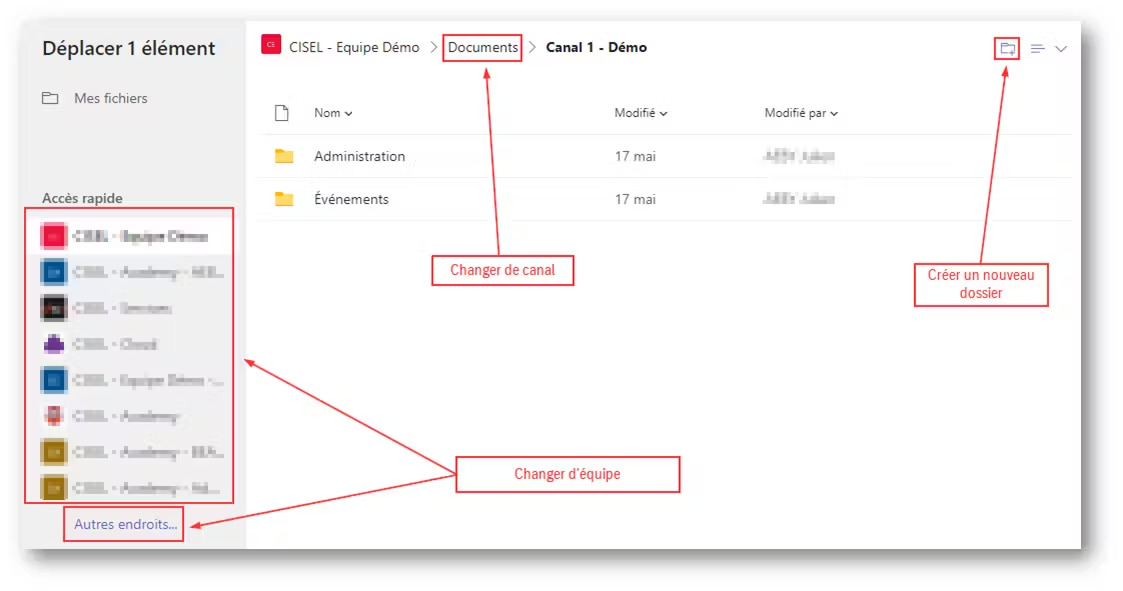Open the Événements folder by name
The width and height of the screenshot is (1123, 591).
[351, 199]
